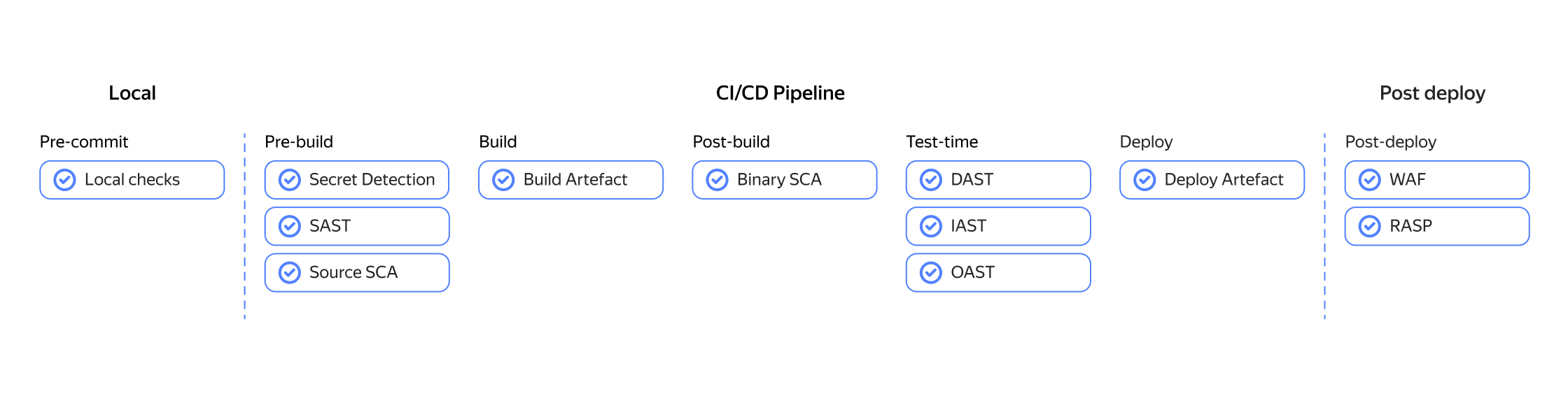Click the checkmark icon next to SAST
The image size is (1568, 406).
290,226
